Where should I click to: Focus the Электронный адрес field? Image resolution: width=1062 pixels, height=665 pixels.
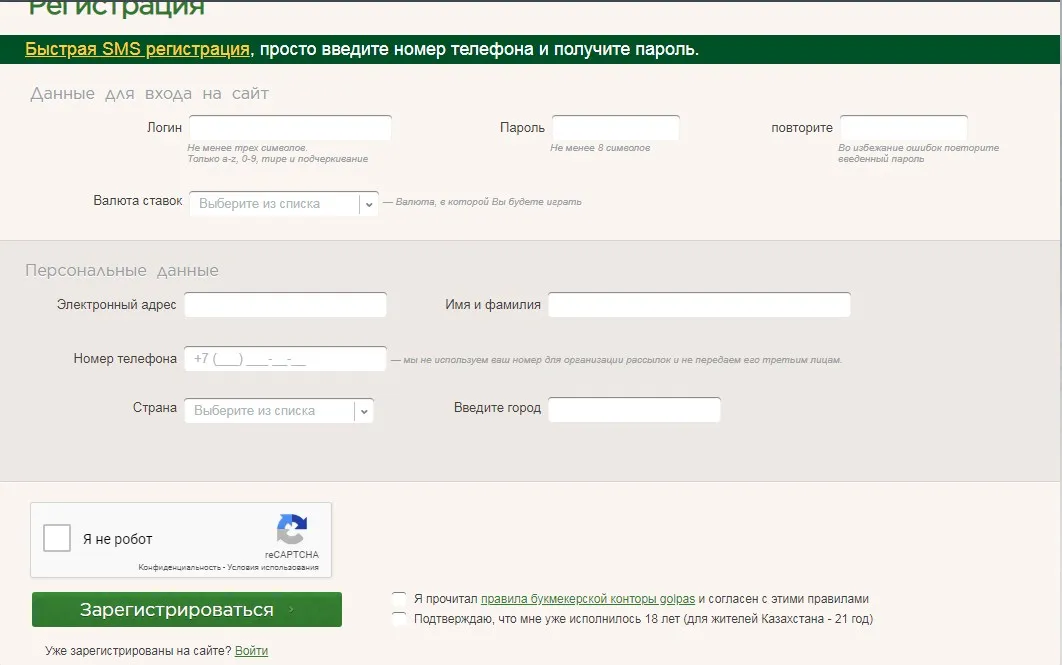285,305
